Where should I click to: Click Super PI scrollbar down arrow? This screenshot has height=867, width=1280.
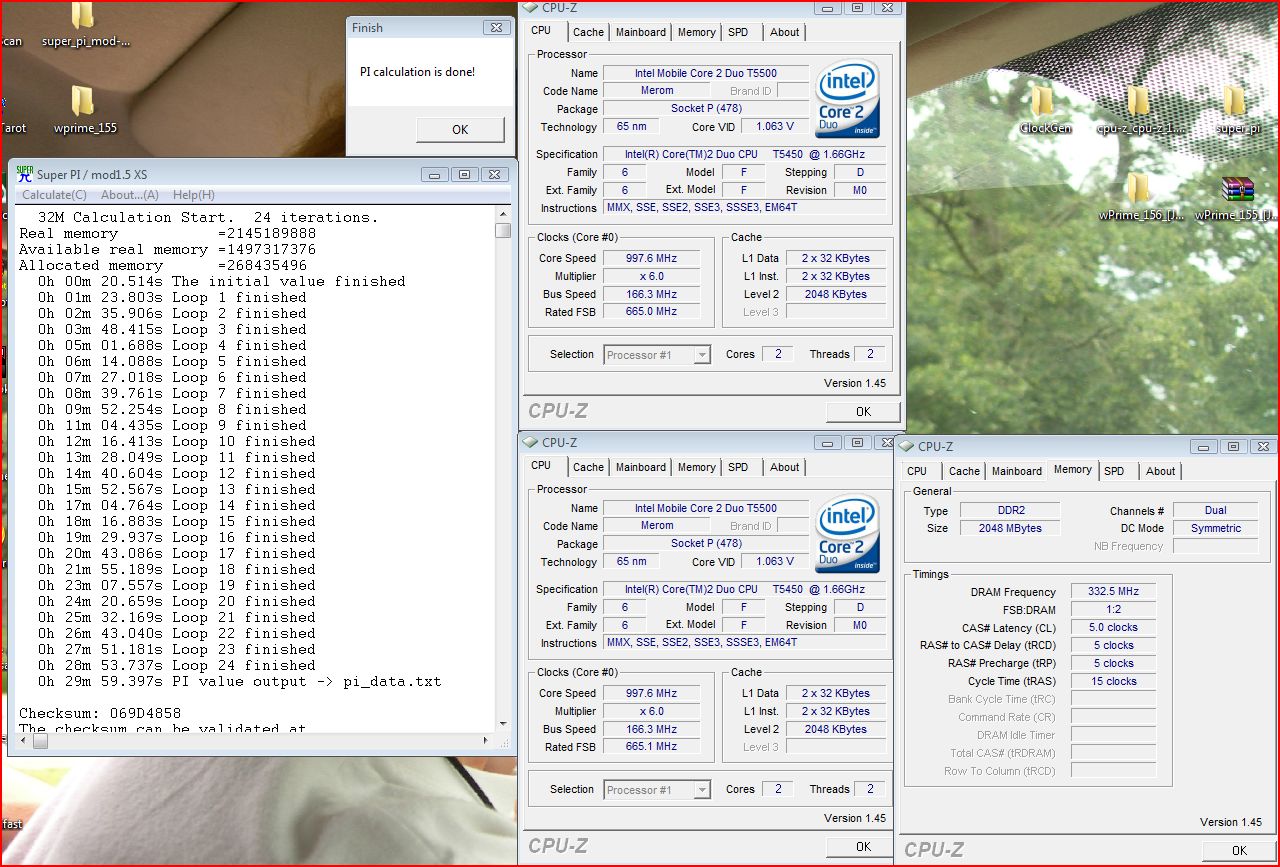tap(503, 724)
